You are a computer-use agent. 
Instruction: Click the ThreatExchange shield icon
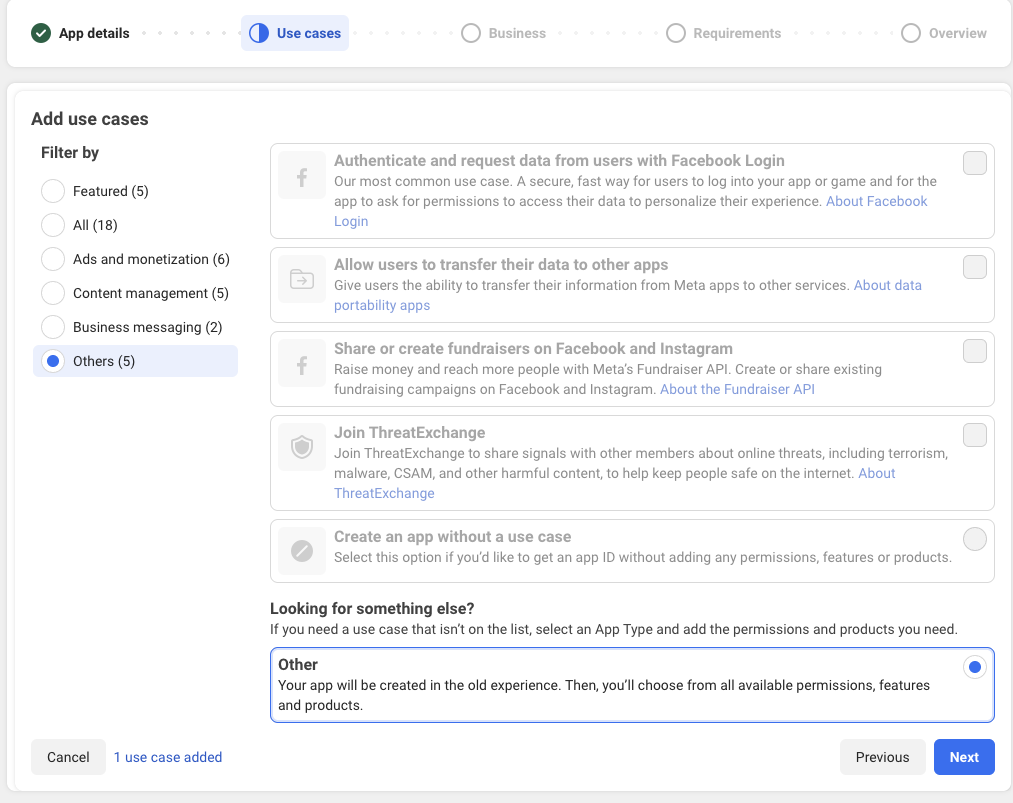tap(302, 448)
